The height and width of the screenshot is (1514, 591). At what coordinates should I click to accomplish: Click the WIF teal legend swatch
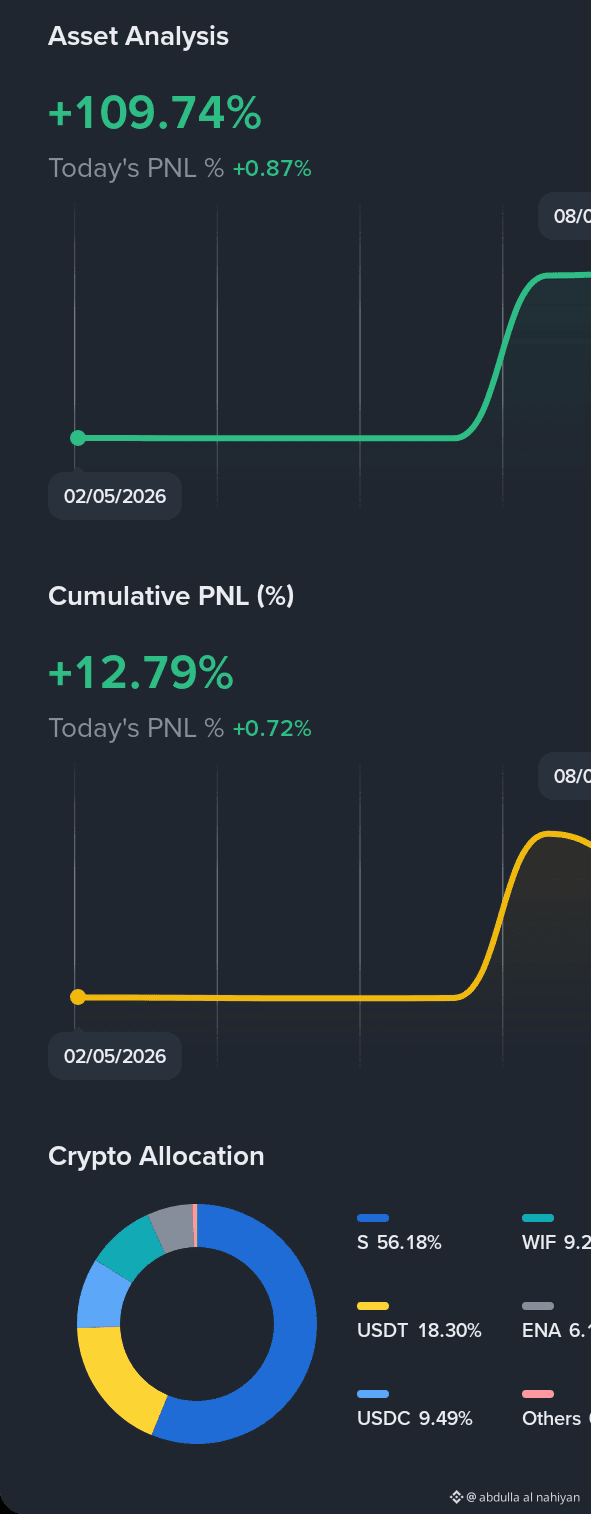[x=538, y=1218]
